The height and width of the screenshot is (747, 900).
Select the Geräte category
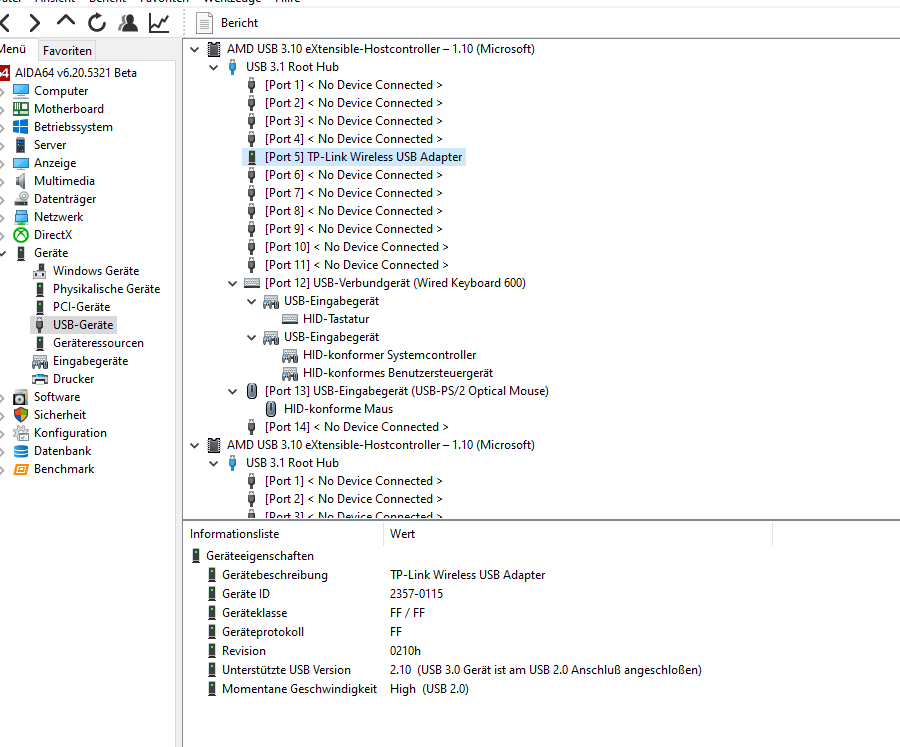click(x=51, y=253)
